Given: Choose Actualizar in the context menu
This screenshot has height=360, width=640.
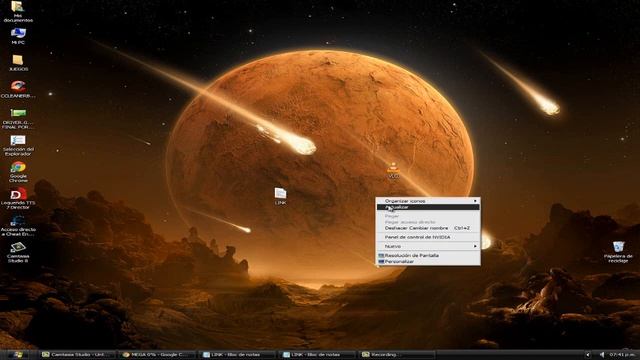Looking at the screenshot, I should pyautogui.click(x=428, y=207).
